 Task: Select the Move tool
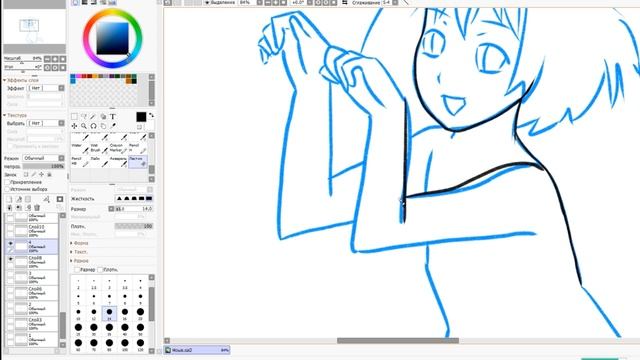click(74, 126)
